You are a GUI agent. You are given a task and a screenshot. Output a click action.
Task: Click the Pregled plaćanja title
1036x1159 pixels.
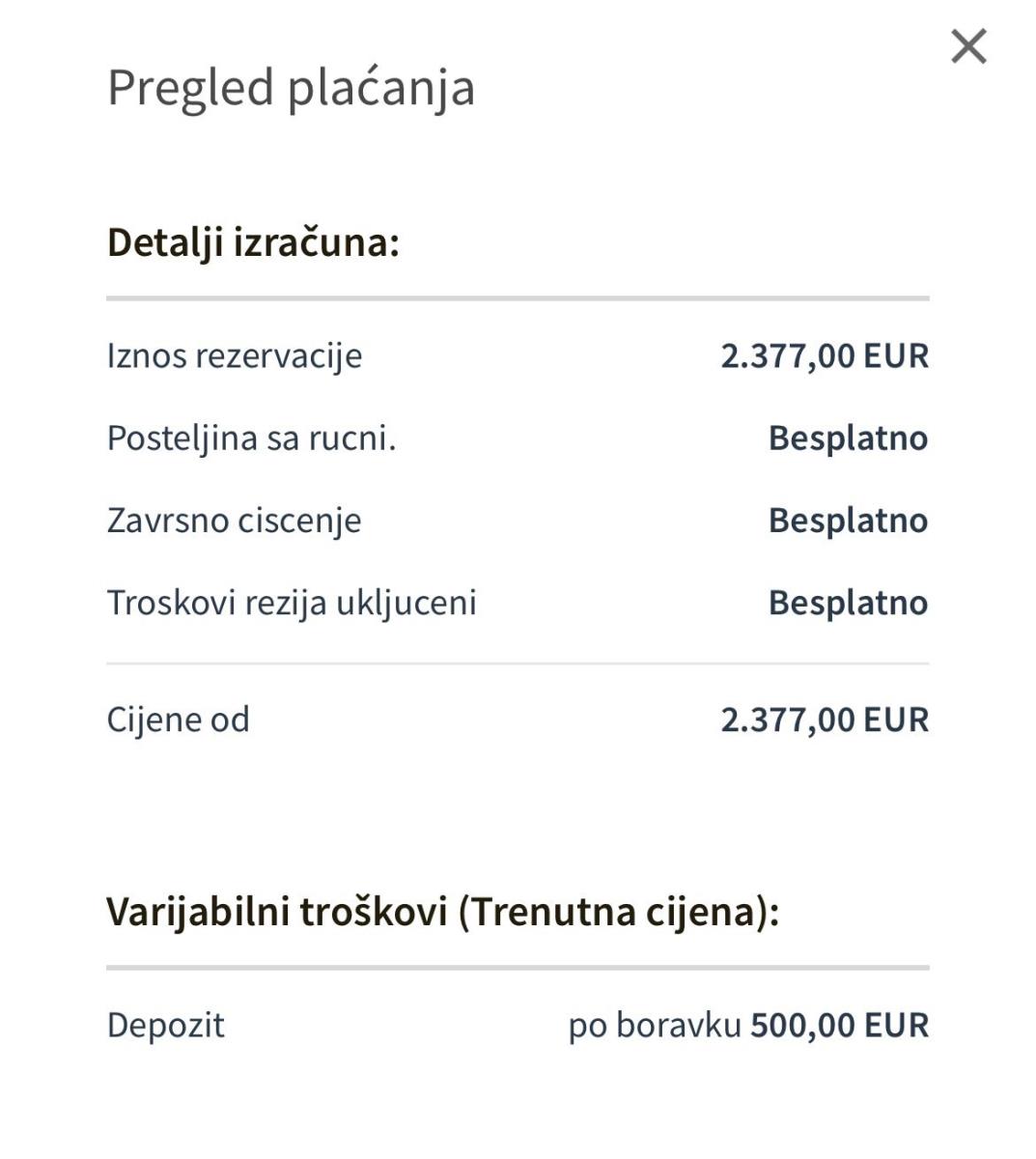(291, 87)
